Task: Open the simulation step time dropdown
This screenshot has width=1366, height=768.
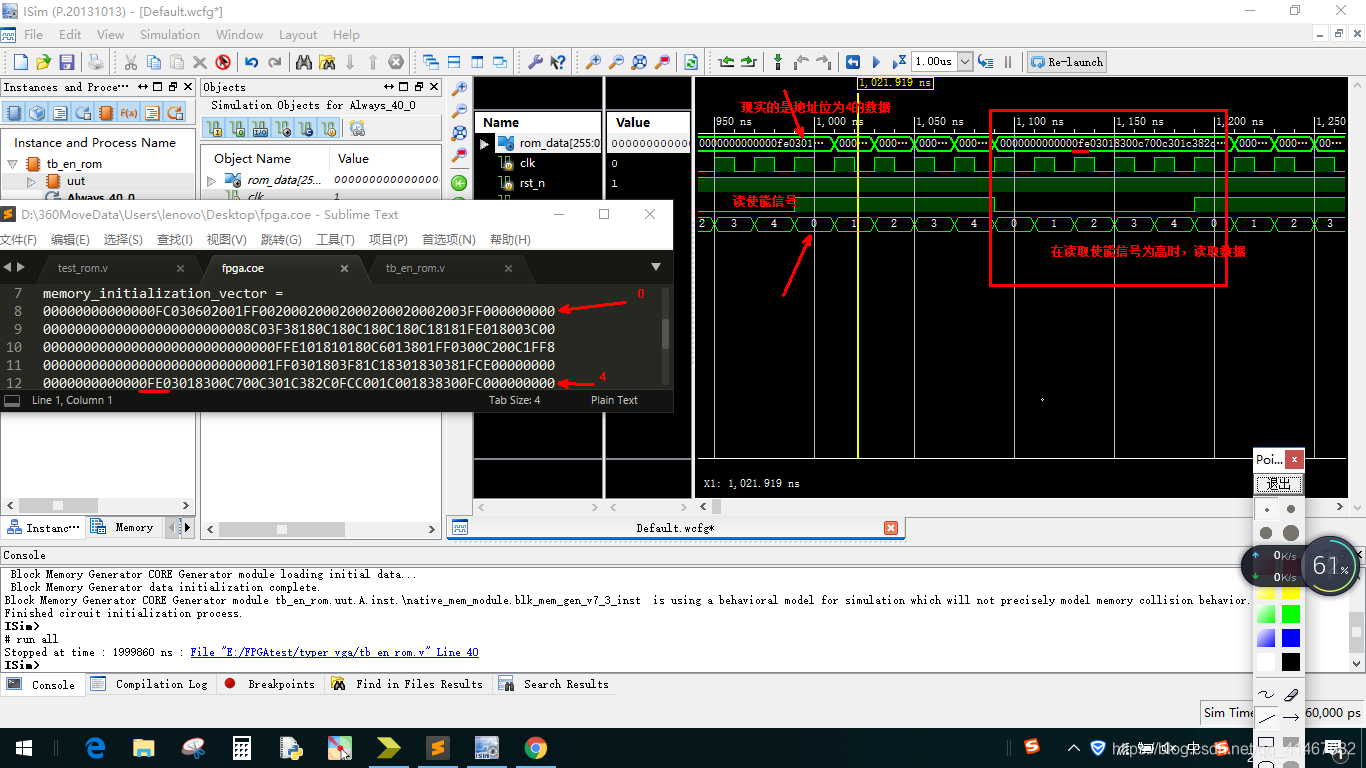Action: [x=964, y=61]
